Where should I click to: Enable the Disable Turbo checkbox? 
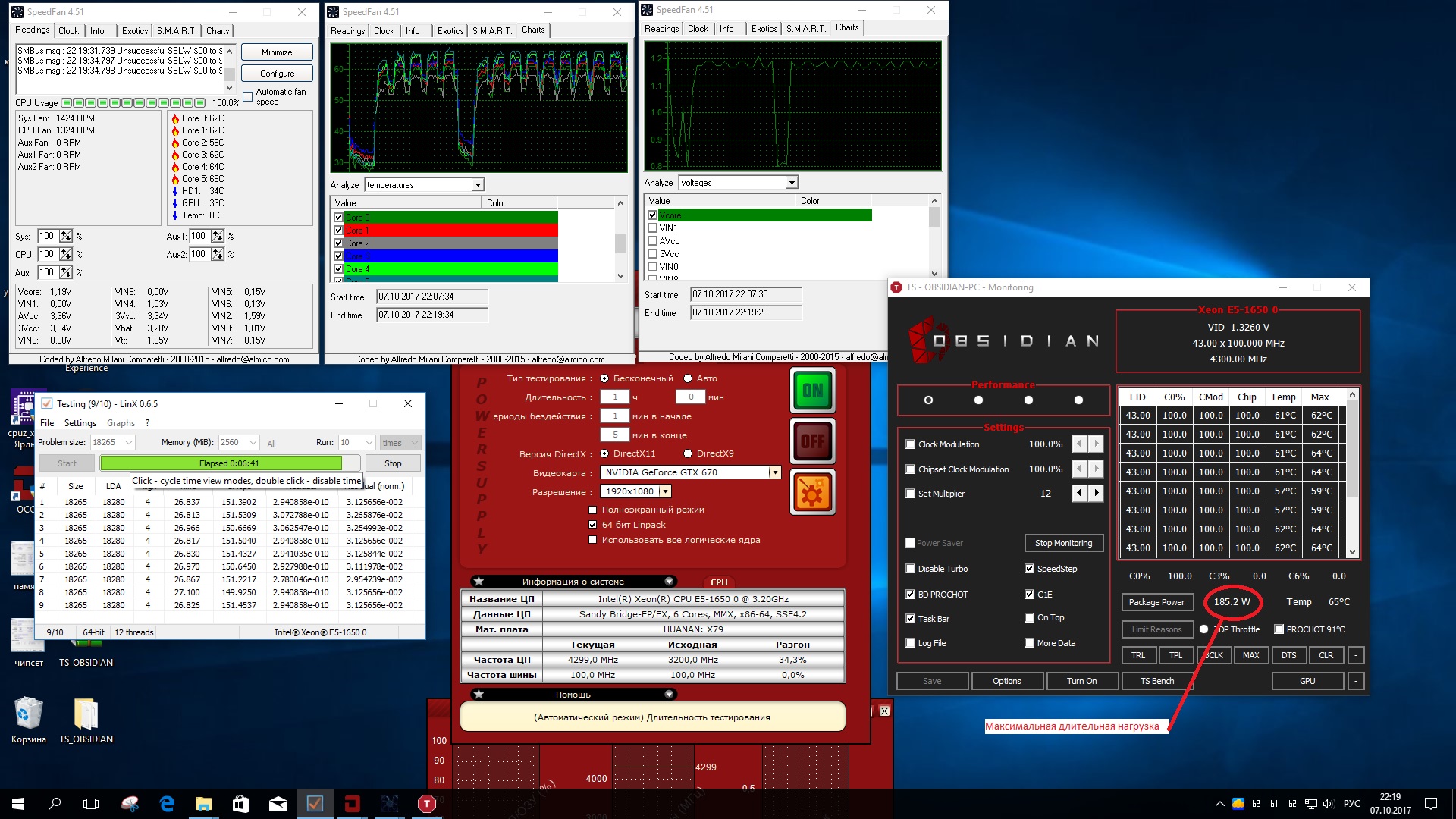tap(911, 569)
